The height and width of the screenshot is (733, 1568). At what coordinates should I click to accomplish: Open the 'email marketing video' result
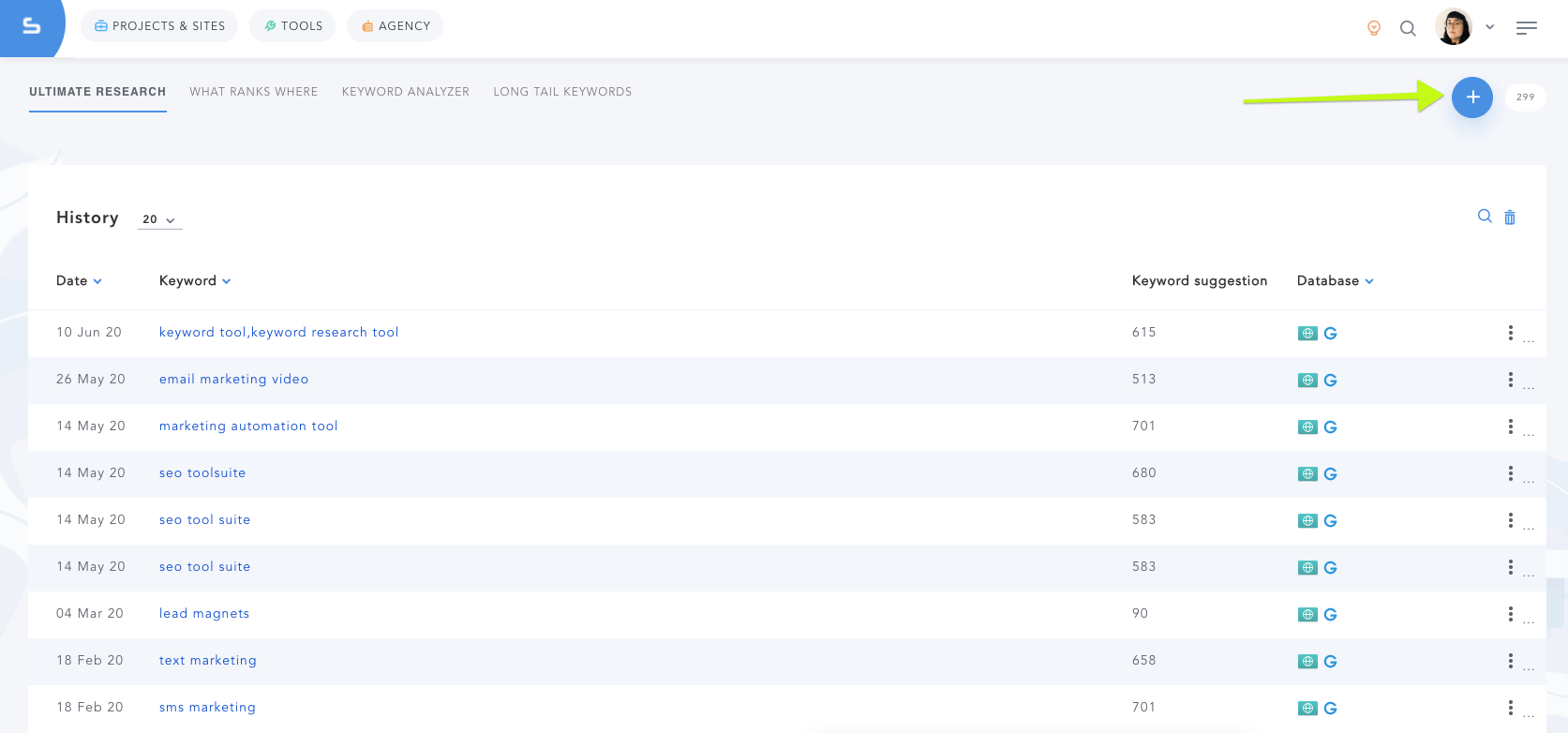tap(234, 380)
